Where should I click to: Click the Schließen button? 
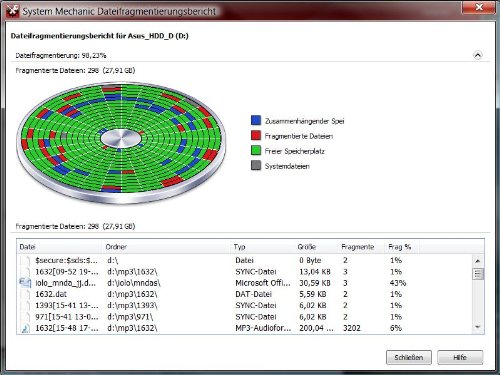coord(409,357)
